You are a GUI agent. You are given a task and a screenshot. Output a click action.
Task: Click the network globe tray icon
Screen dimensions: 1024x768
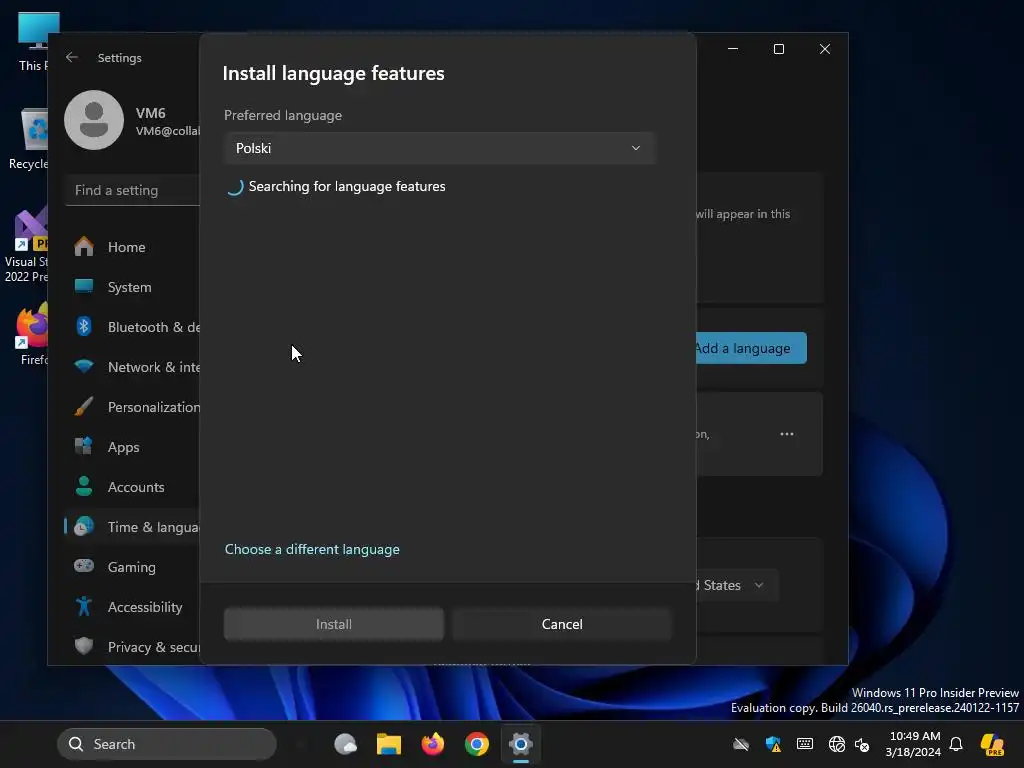click(837, 744)
